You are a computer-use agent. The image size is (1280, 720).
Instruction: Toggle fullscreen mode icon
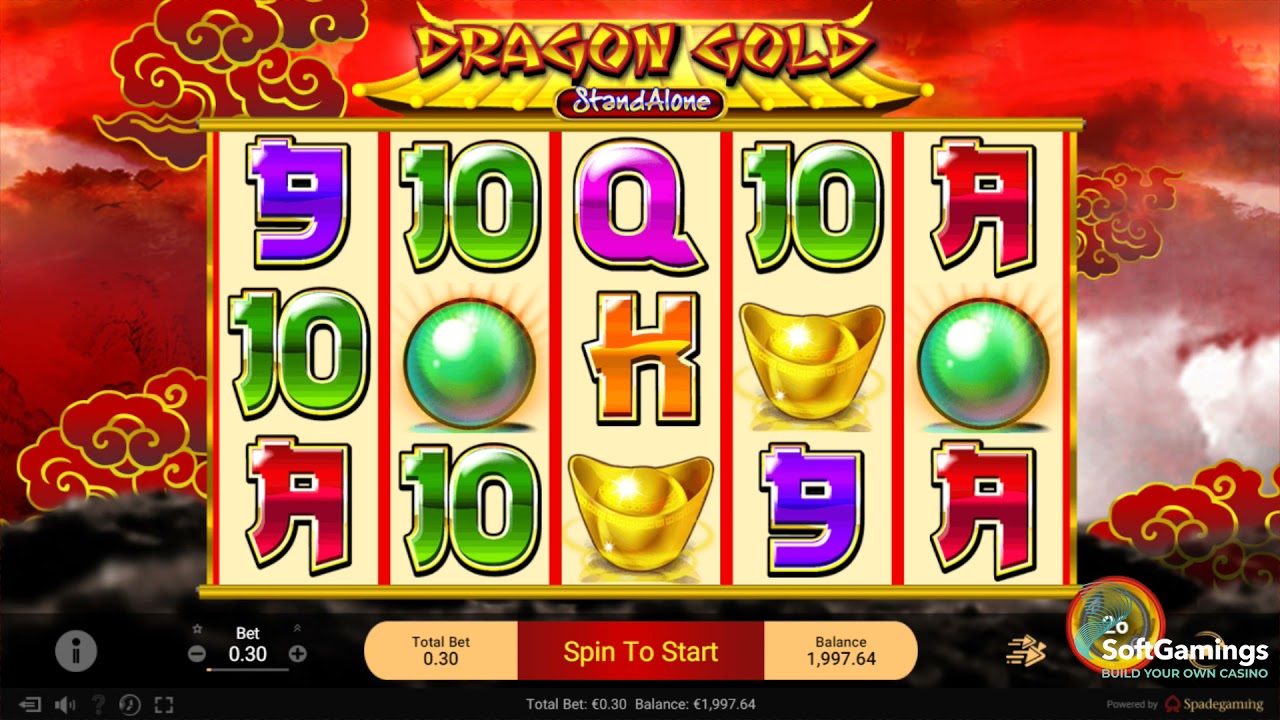(164, 705)
